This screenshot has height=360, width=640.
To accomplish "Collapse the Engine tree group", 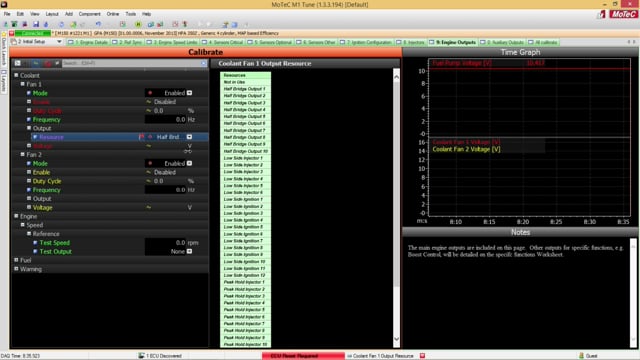I will [16, 216].
